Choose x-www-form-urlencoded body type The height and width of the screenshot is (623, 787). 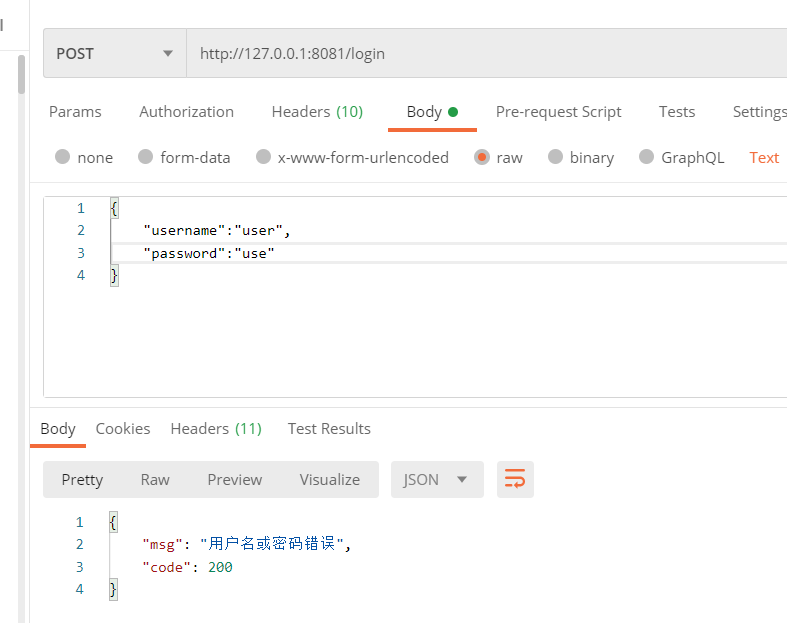coord(264,157)
